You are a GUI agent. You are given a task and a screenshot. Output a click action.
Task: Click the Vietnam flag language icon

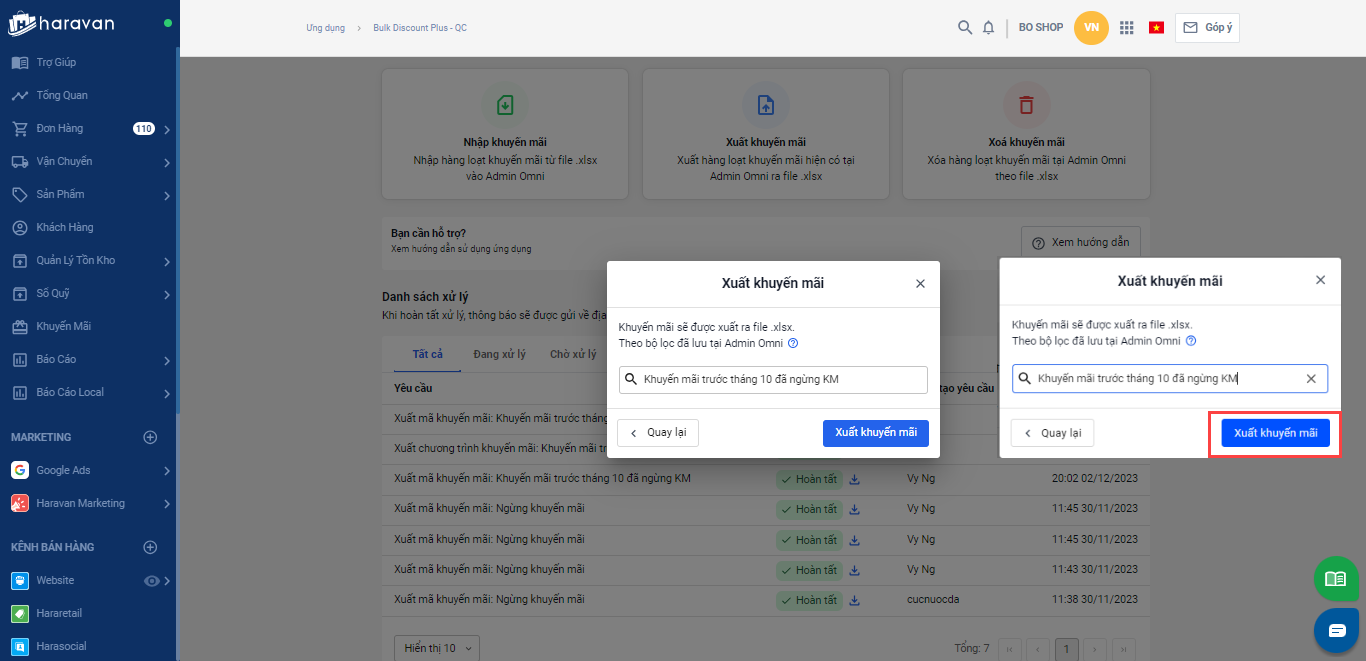click(1157, 28)
